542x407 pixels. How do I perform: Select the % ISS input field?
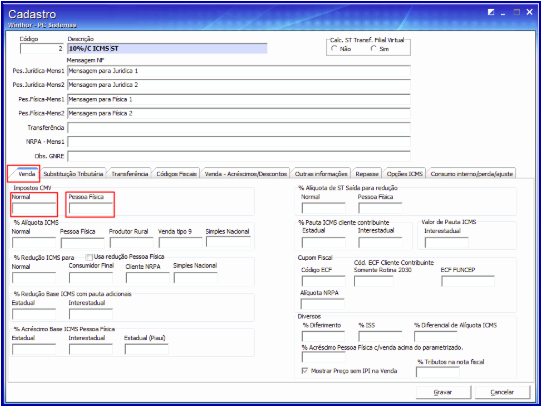click(x=380, y=336)
